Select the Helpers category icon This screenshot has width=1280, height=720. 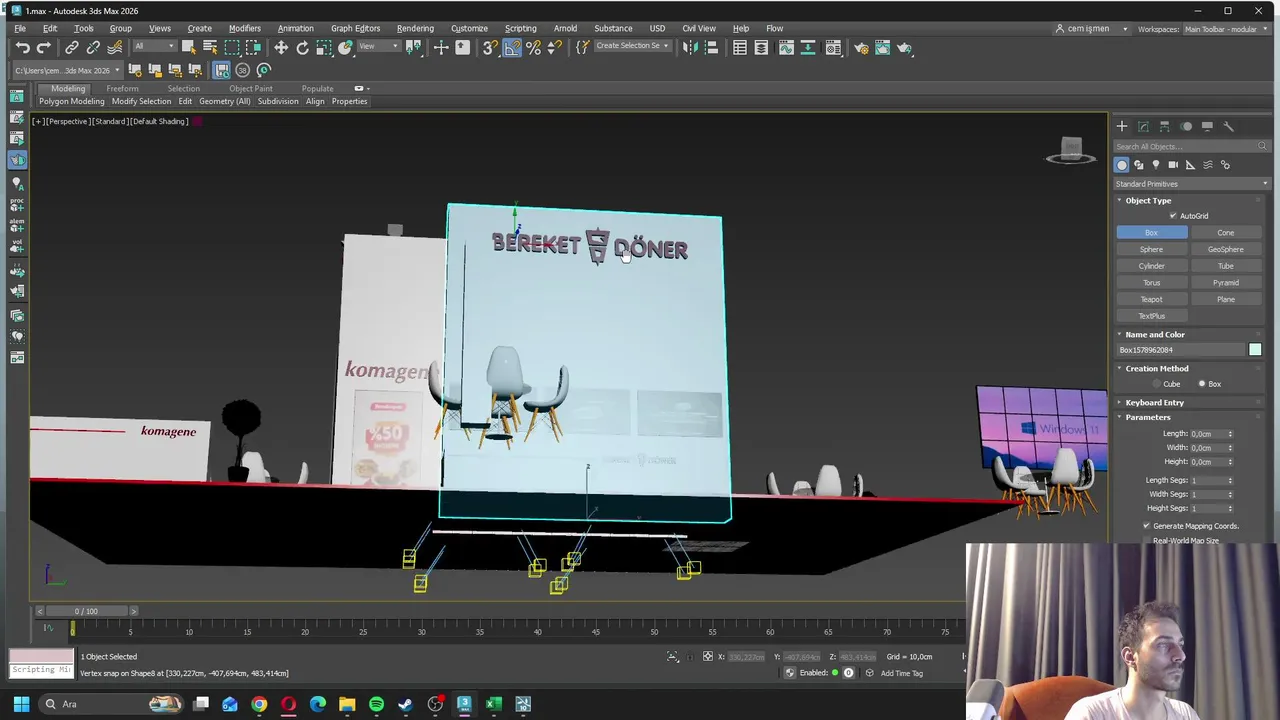(x=1190, y=165)
